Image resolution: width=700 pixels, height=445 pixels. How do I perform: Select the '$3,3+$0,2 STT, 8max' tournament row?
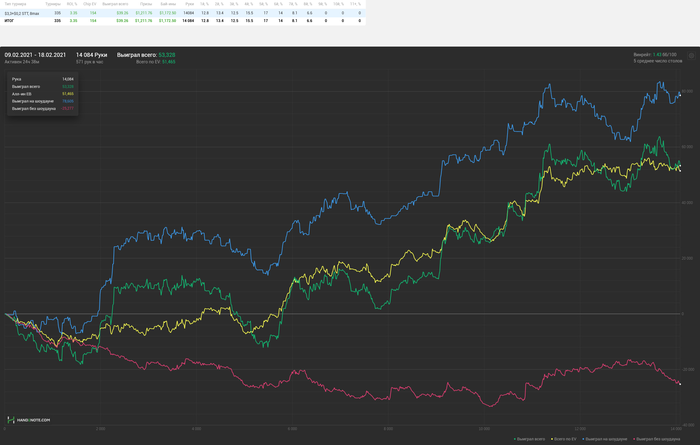183,13
